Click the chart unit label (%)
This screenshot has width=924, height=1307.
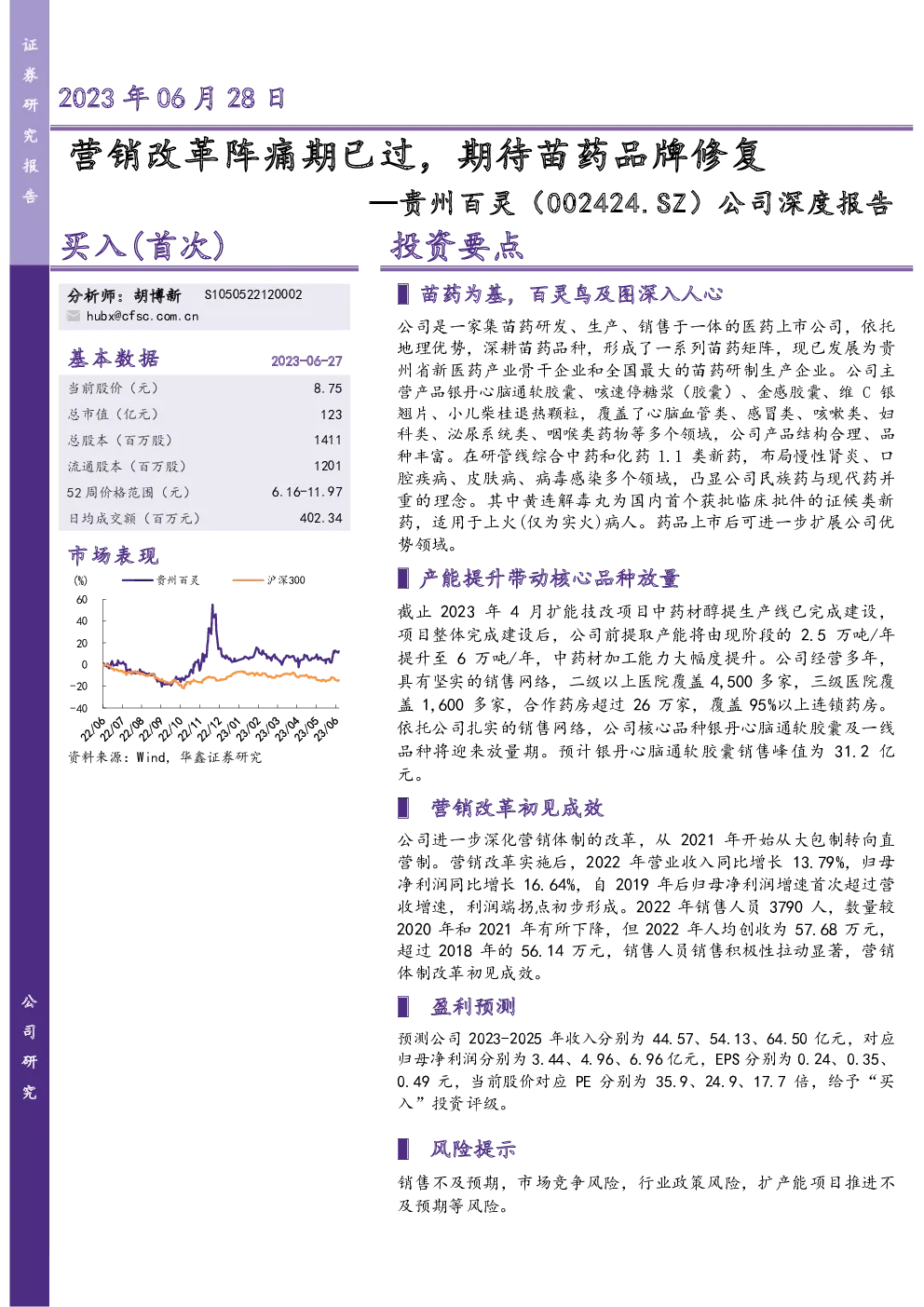[80, 580]
